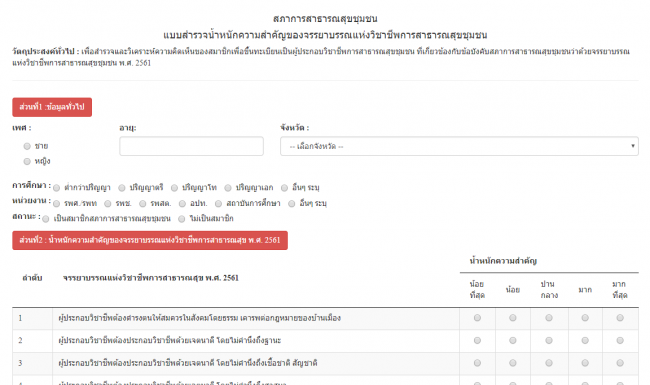Choose ปริญญาเอก education option
Image resolution: width=650 pixels, height=385 pixels.
(x=228, y=188)
